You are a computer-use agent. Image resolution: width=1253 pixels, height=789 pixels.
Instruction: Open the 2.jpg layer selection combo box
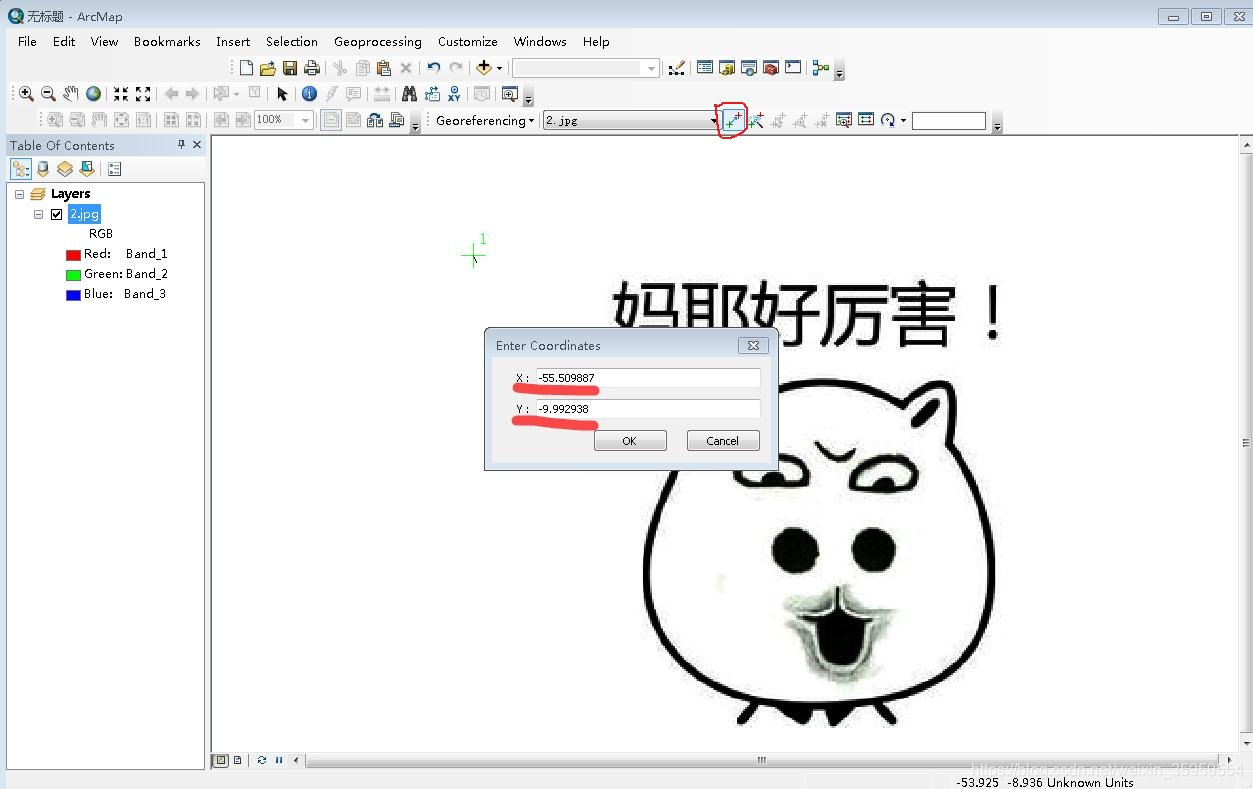point(631,120)
